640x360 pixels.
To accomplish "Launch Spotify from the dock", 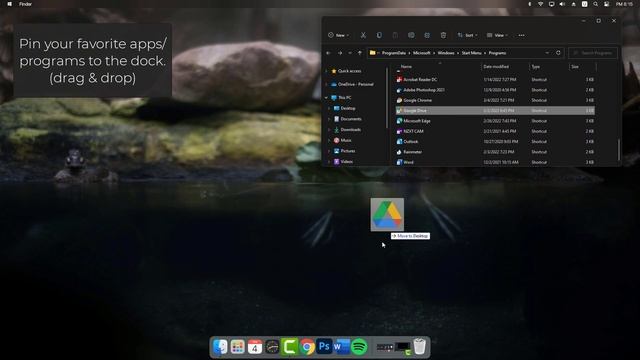I will click(x=359, y=347).
